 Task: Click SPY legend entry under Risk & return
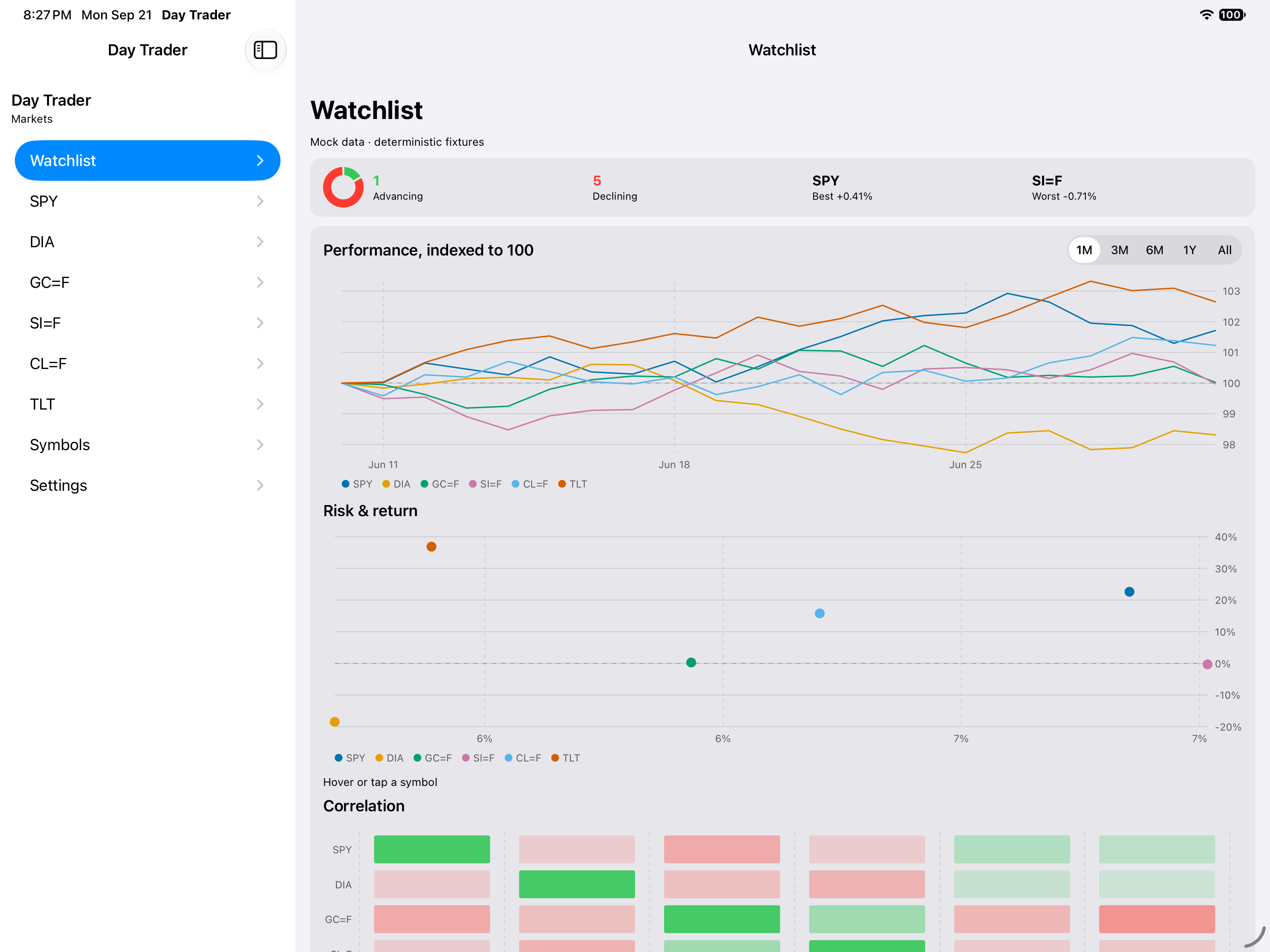click(x=350, y=758)
